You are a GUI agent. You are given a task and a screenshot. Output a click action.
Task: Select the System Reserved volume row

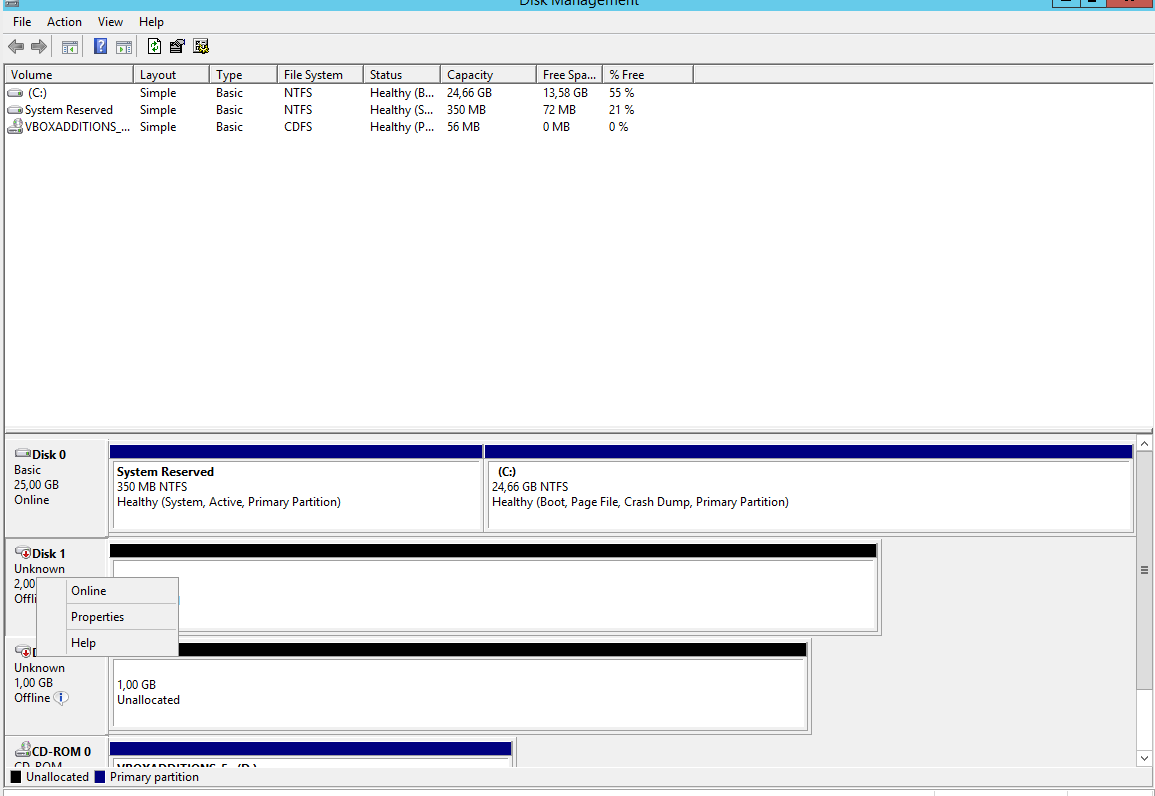[68, 110]
